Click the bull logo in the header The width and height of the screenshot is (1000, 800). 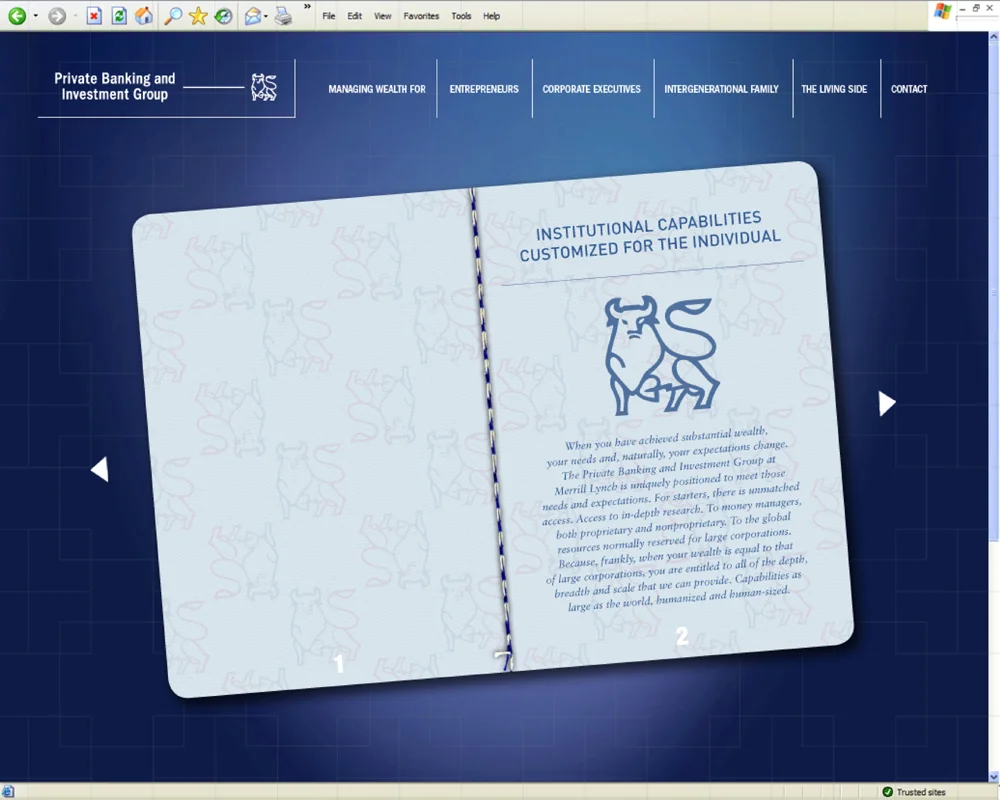264,87
